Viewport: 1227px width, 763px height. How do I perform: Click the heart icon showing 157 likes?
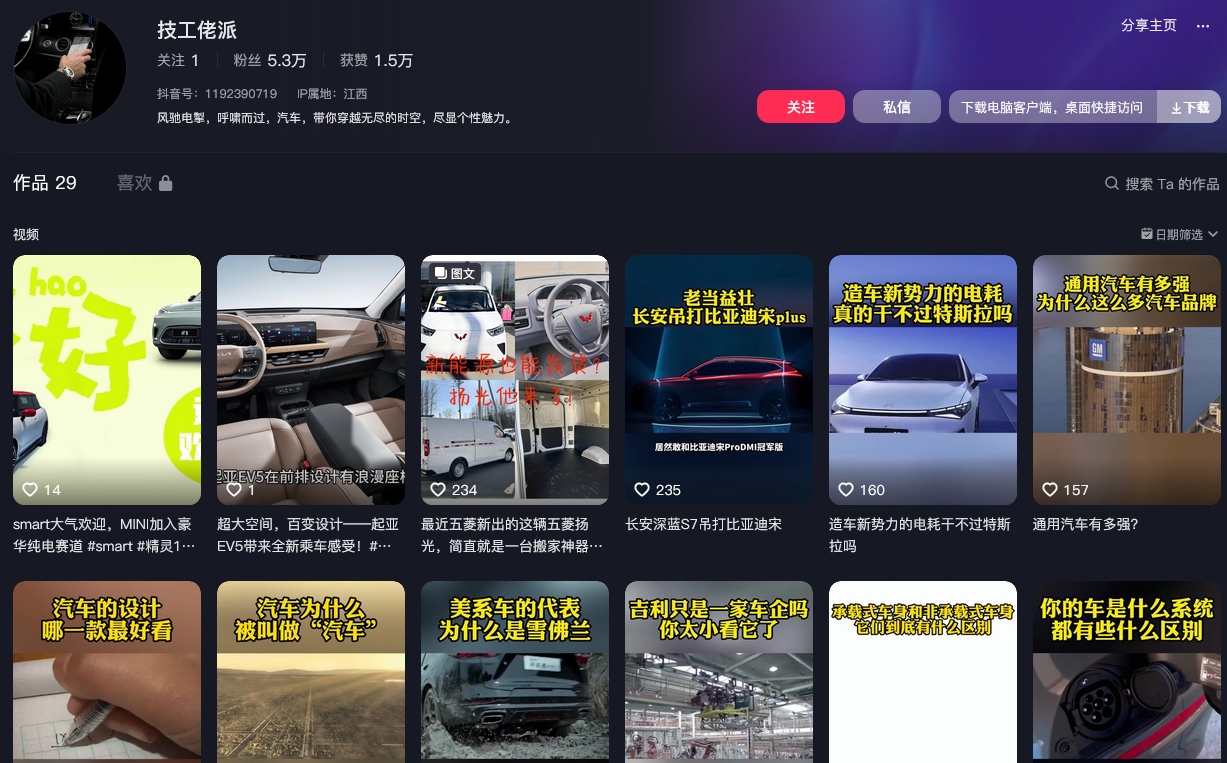tap(1050, 490)
